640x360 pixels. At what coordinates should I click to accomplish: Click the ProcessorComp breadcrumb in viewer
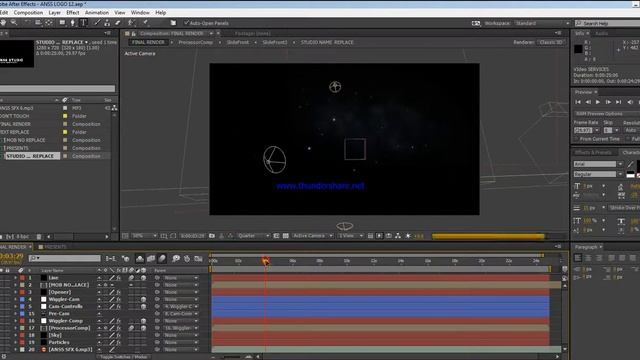coord(196,42)
